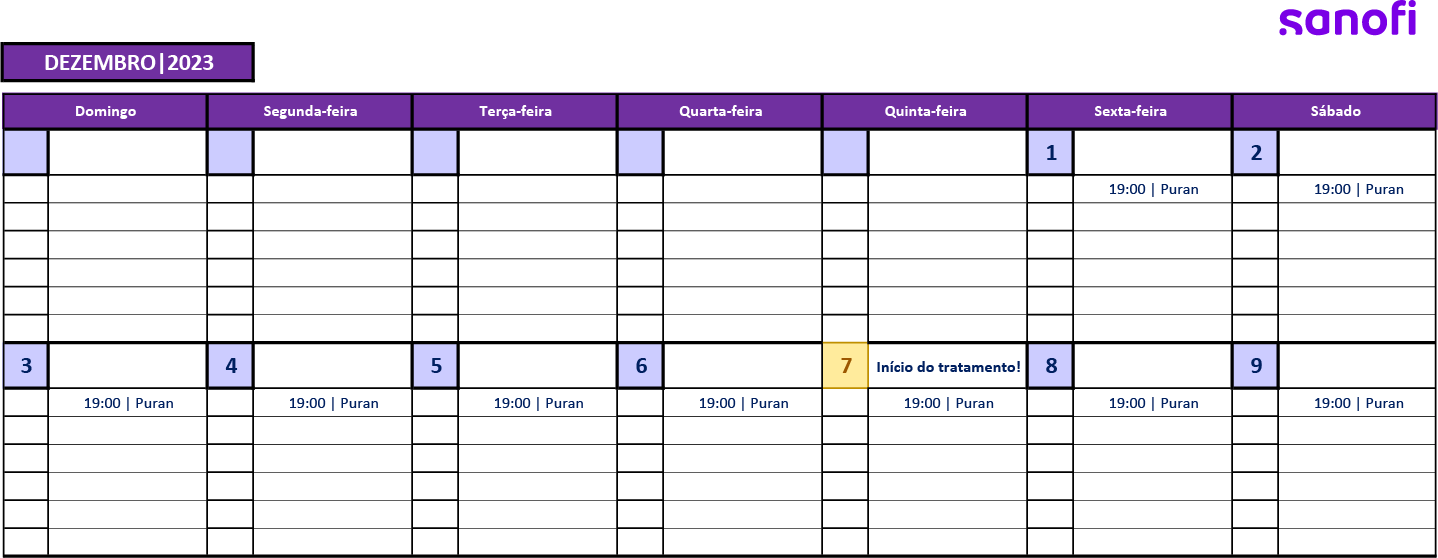Select day number 2 cell
Image resolution: width=1438 pixels, height=558 pixels.
pos(1256,152)
